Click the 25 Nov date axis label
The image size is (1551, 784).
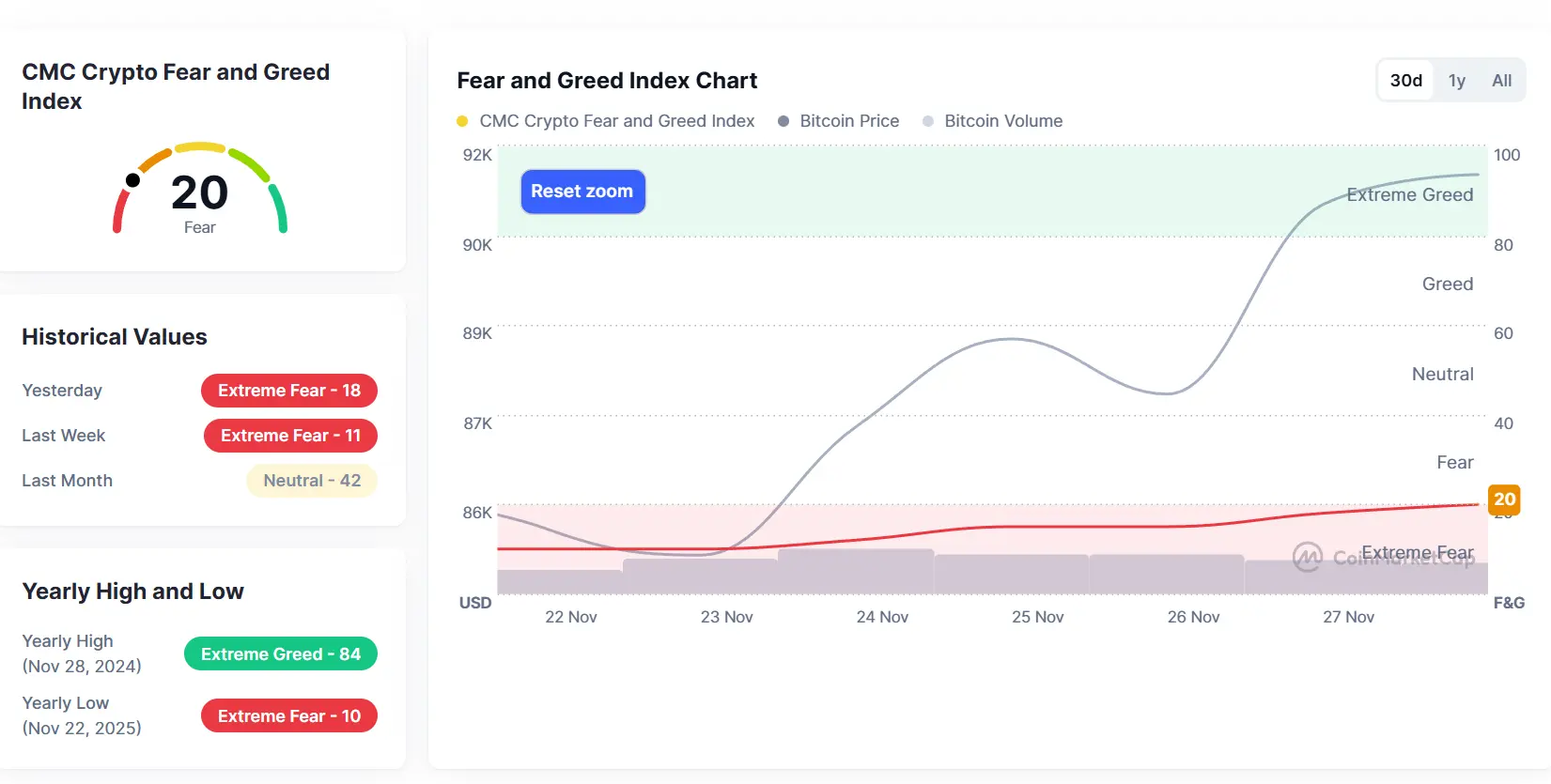[x=1037, y=617]
